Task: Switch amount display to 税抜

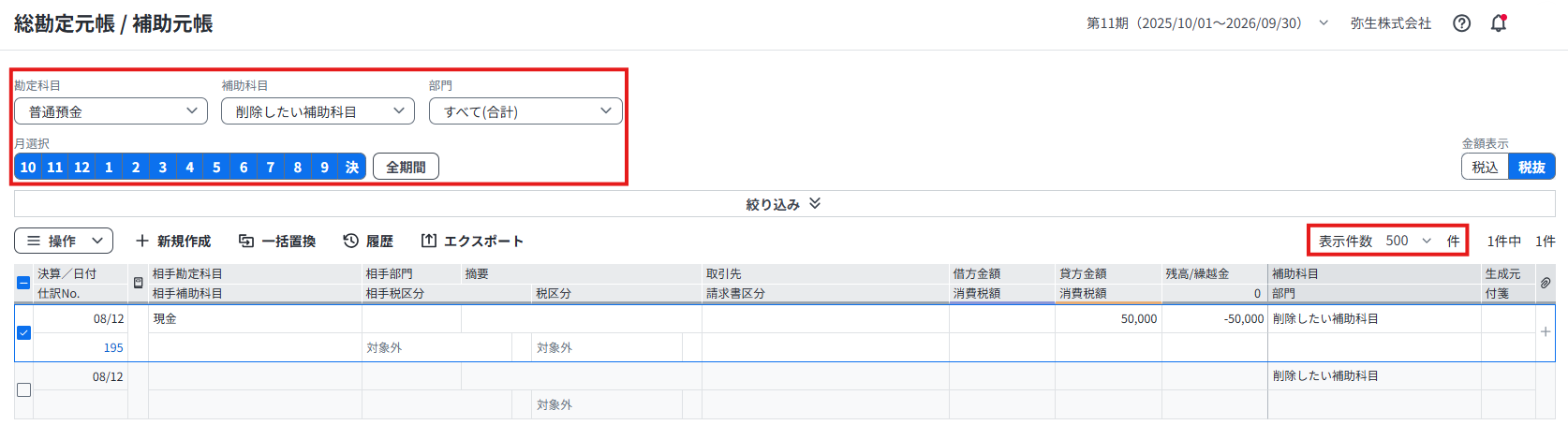Action: coord(1531,167)
